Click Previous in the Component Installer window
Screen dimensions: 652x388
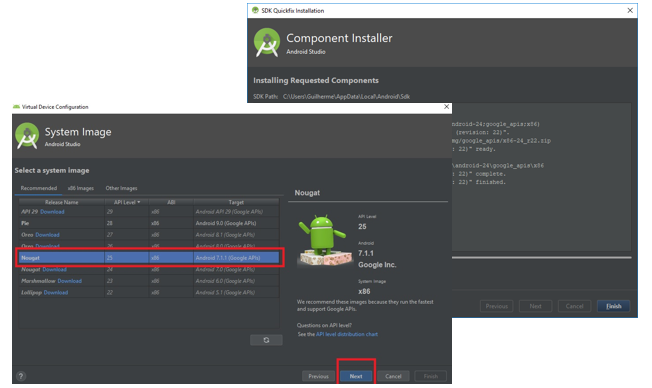(497, 306)
